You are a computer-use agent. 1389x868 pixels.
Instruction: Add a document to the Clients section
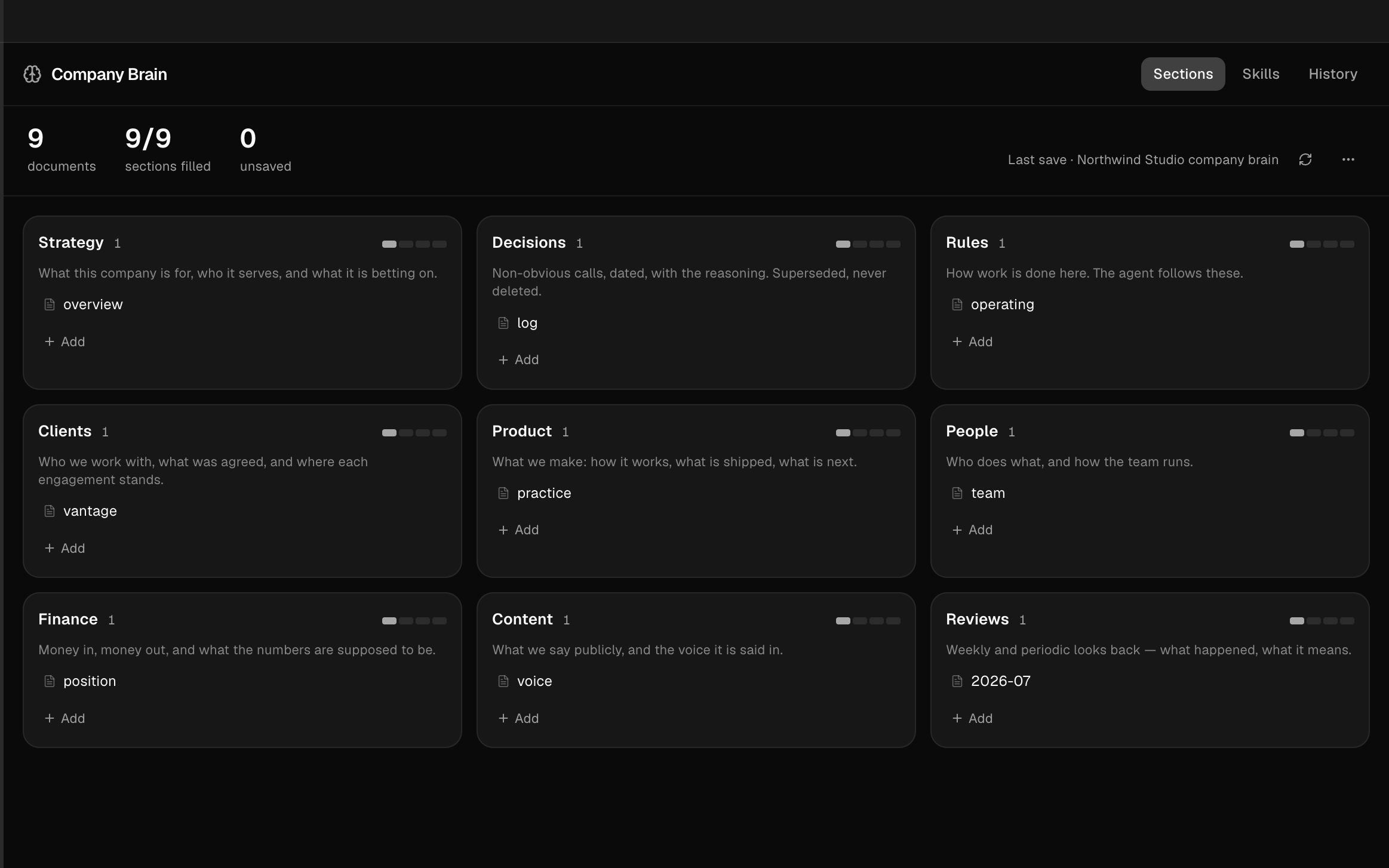[64, 548]
